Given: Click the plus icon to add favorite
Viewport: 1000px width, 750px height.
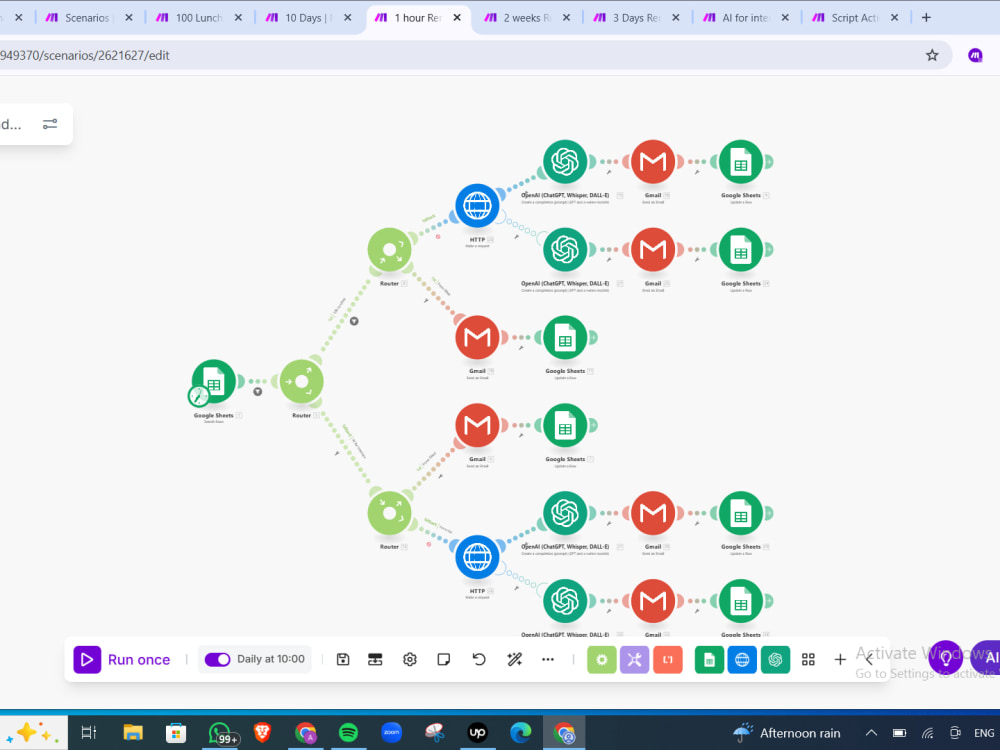Looking at the screenshot, I should click(840, 659).
